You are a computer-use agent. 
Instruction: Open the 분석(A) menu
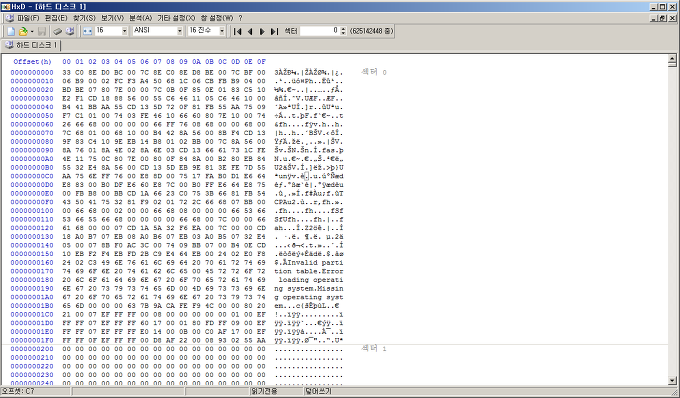pyautogui.click(x=141, y=18)
